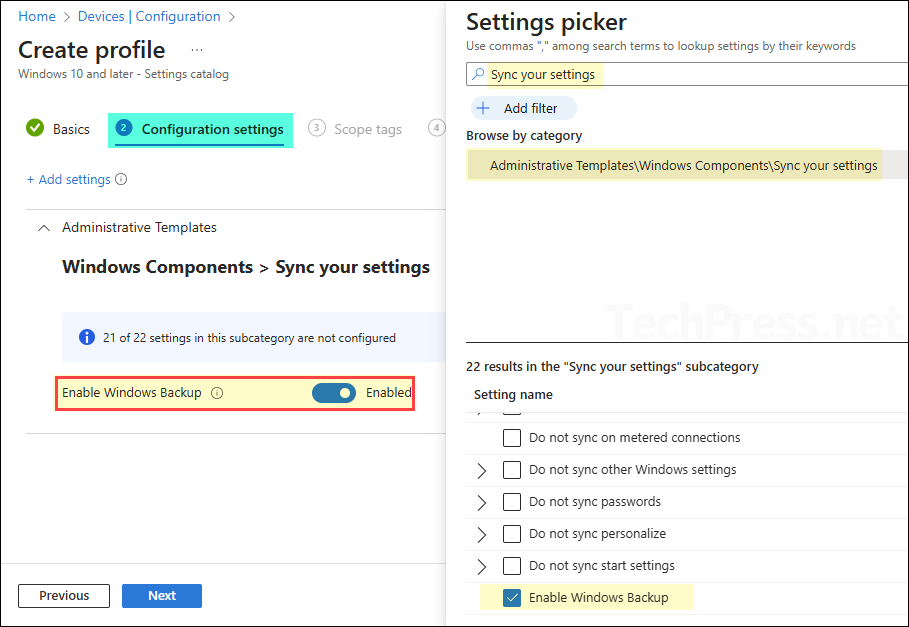Click the step 4 circle icon
This screenshot has width=909, height=627.
(x=437, y=127)
